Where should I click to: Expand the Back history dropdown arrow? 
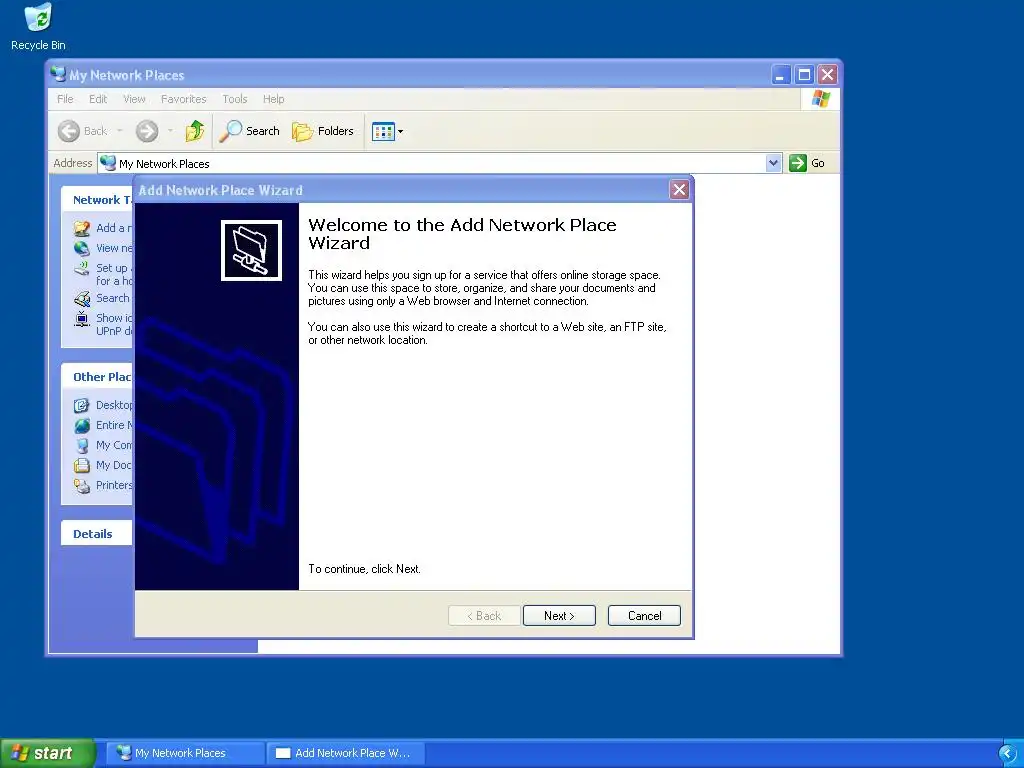coord(120,131)
